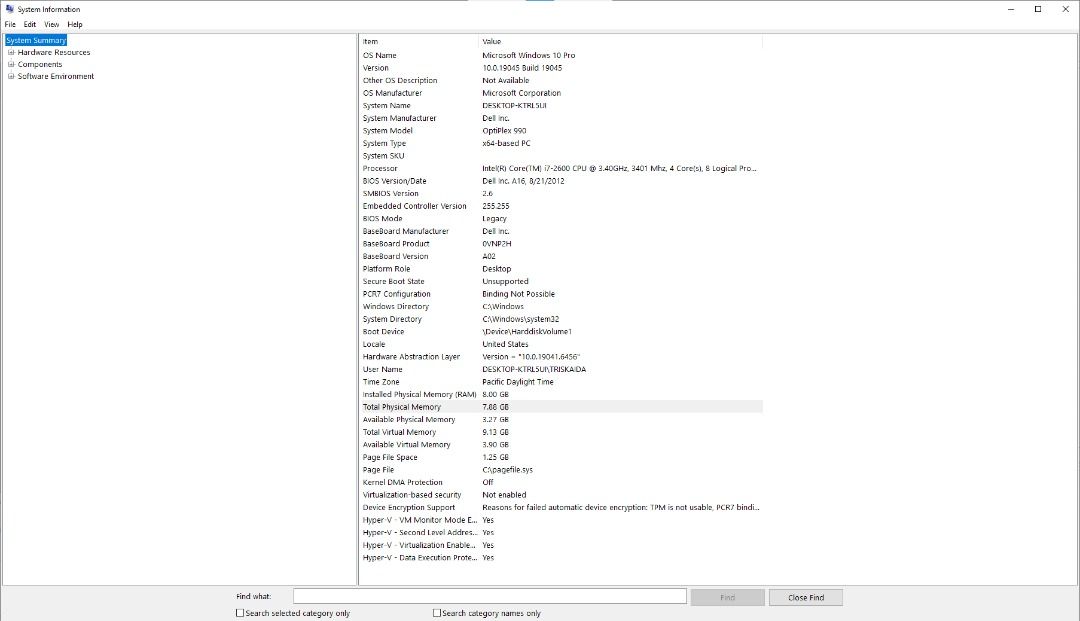The height and width of the screenshot is (621, 1080).
Task: Open the Edit menu
Action: pyautogui.click(x=30, y=24)
